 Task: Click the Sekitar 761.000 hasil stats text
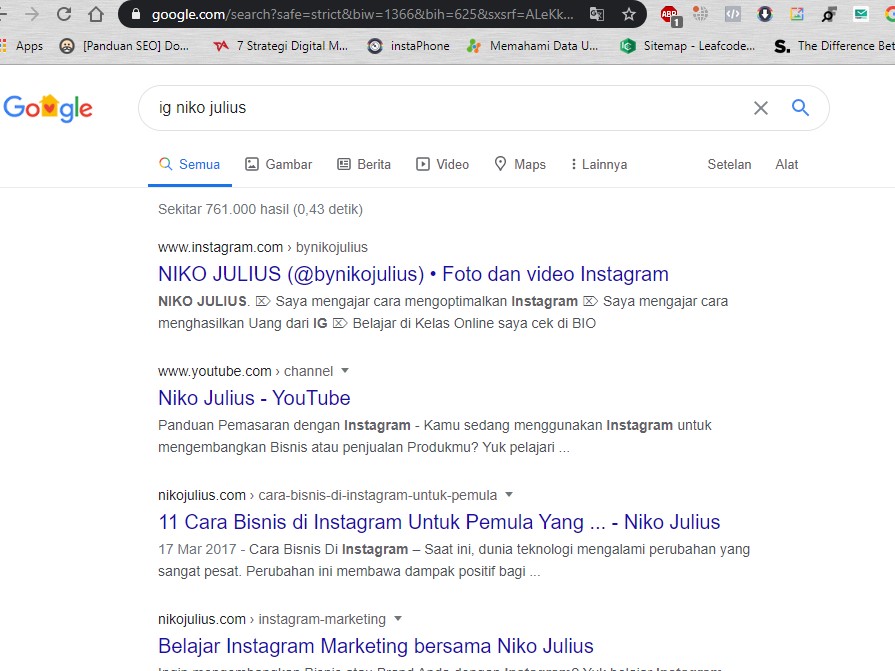click(260, 209)
